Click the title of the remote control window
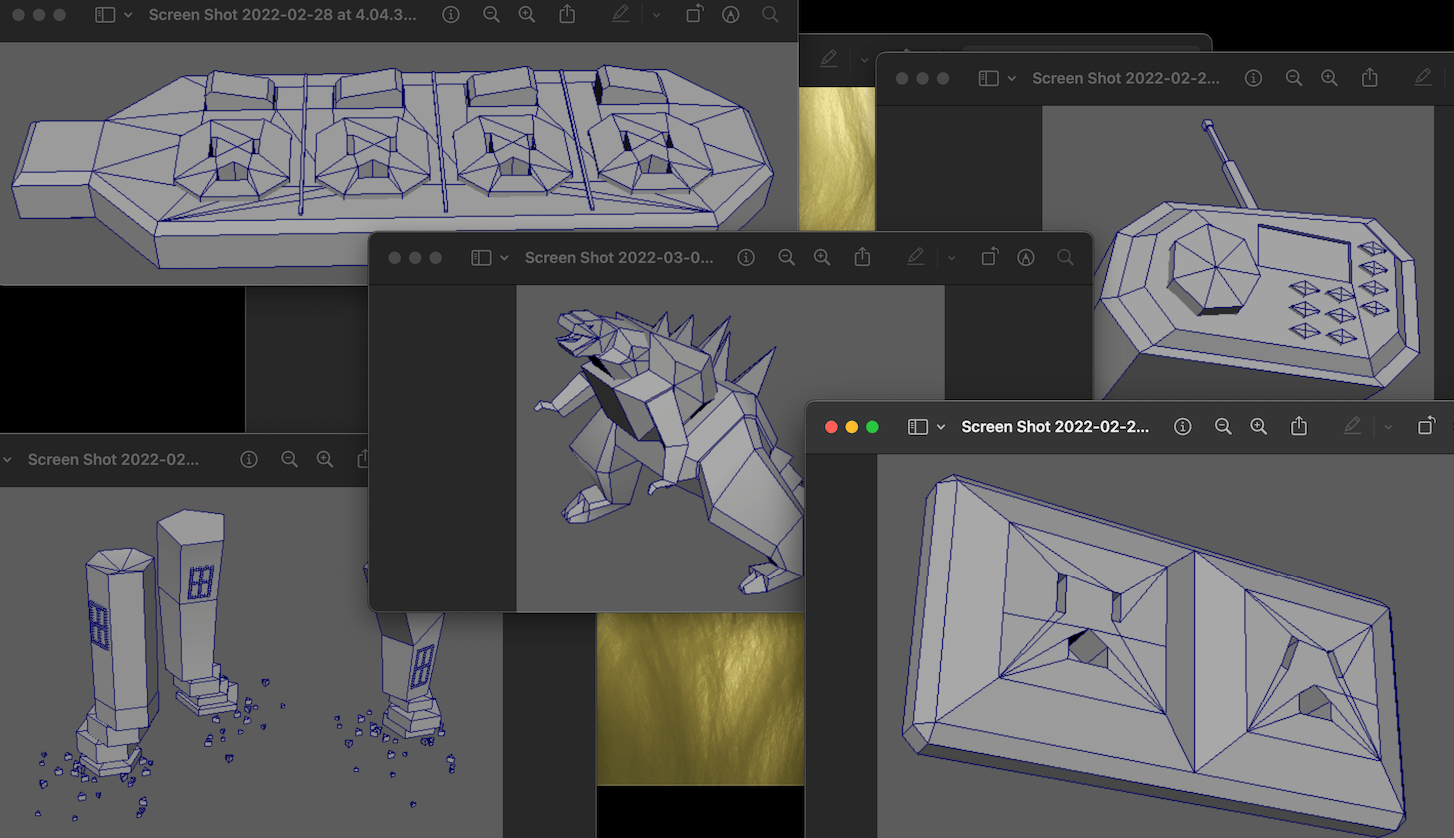1454x838 pixels. 1126,78
